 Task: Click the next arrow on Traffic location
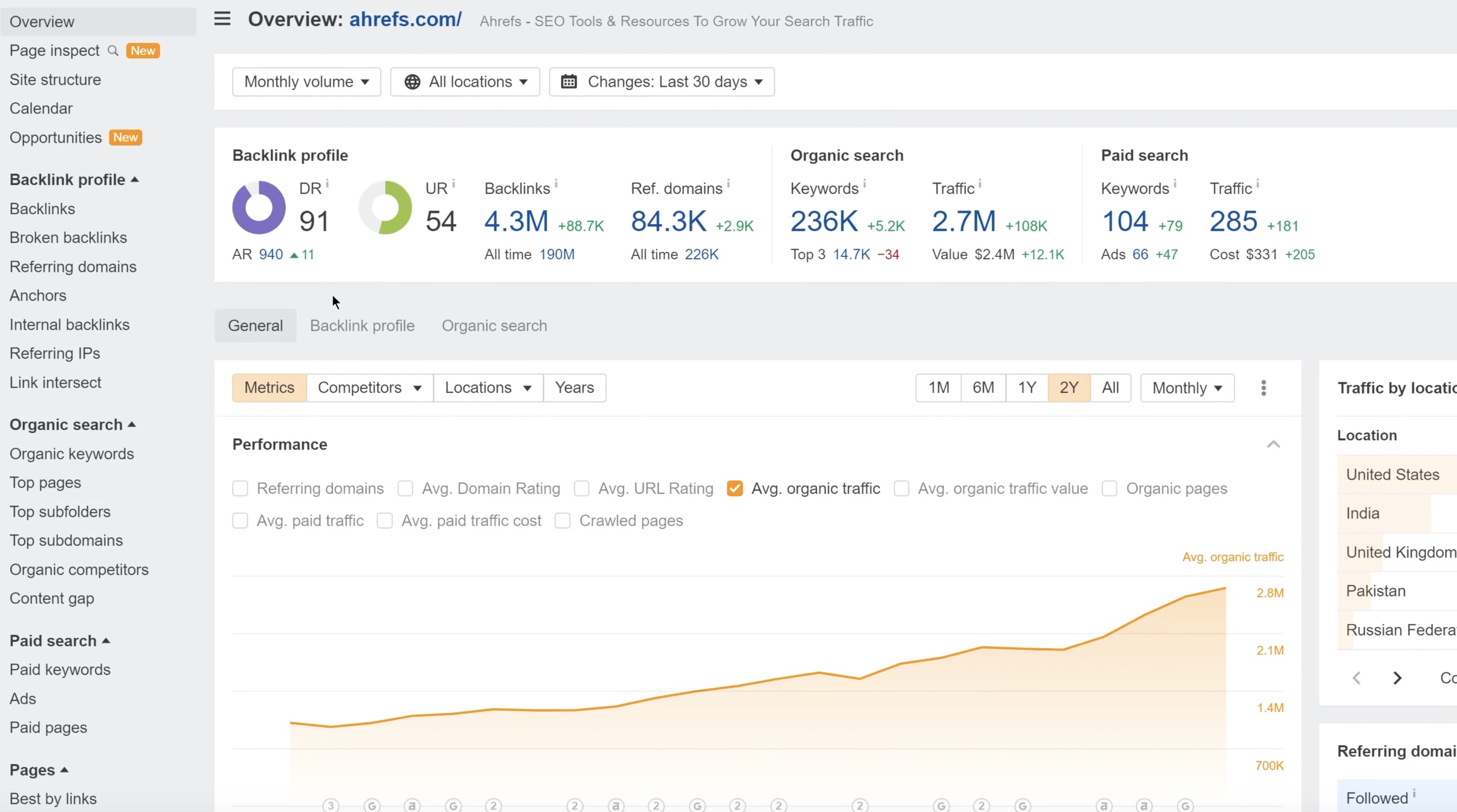pos(1397,677)
